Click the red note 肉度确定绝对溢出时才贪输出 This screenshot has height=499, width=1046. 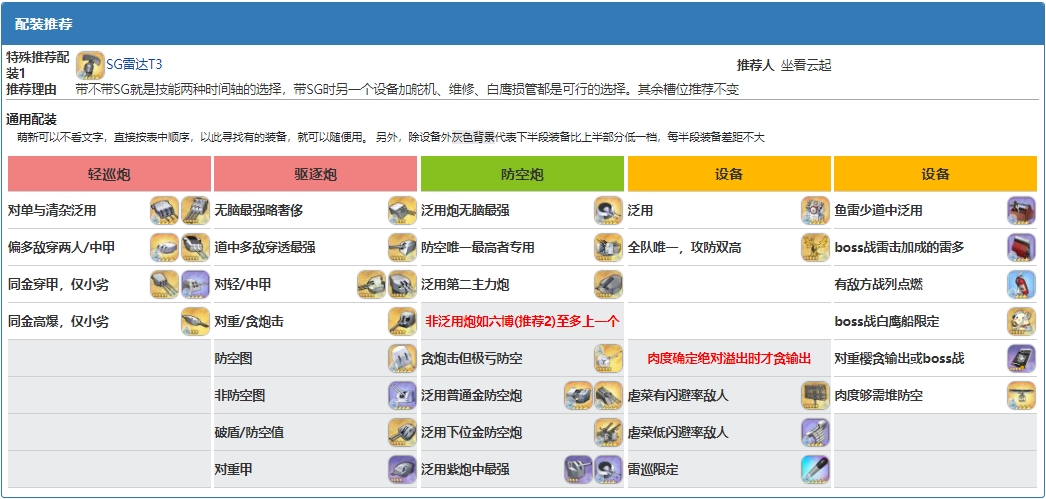point(729,359)
